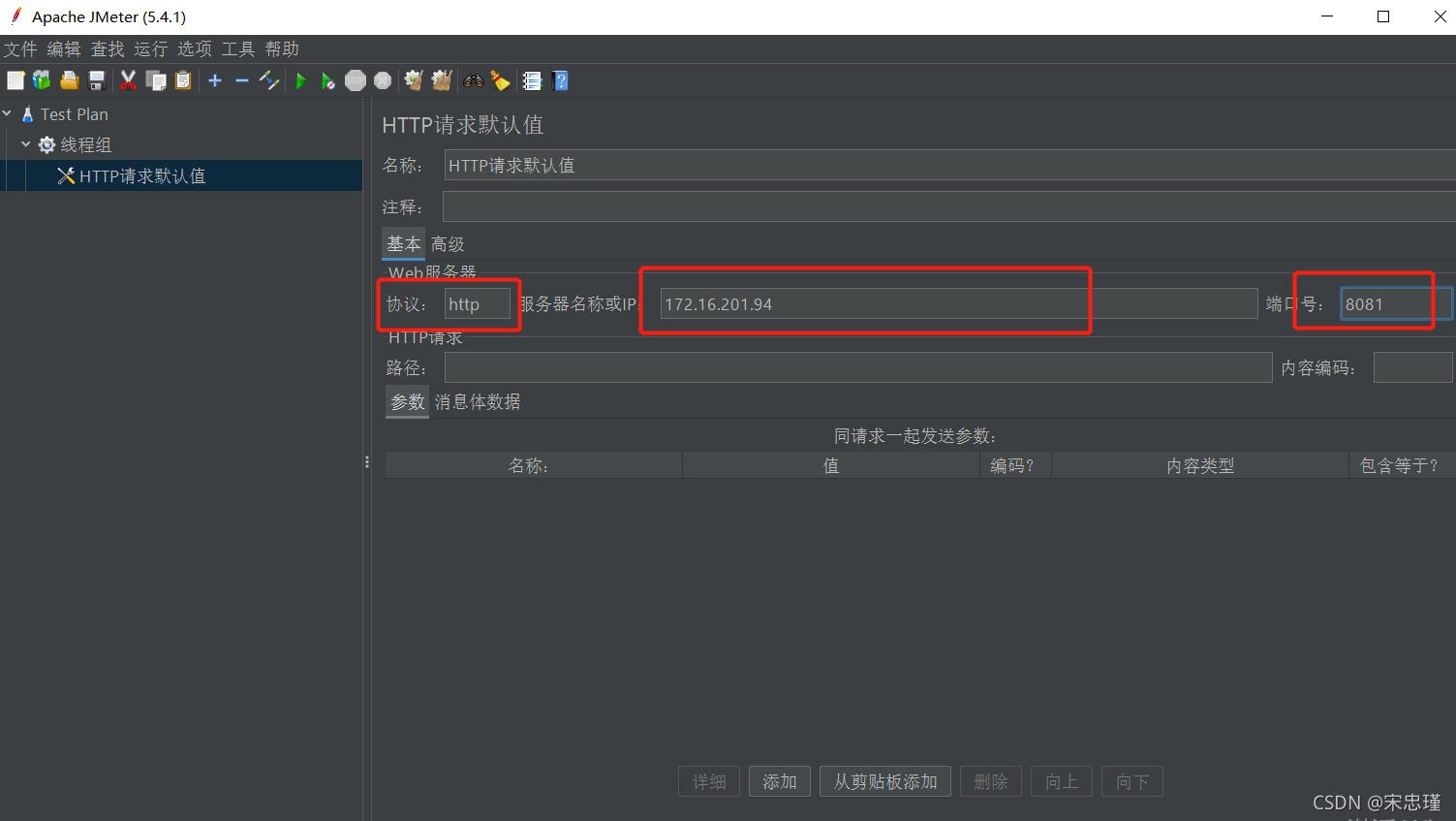Click the 内容类型 column header
Viewport: 1456px width, 821px height.
coord(1200,465)
